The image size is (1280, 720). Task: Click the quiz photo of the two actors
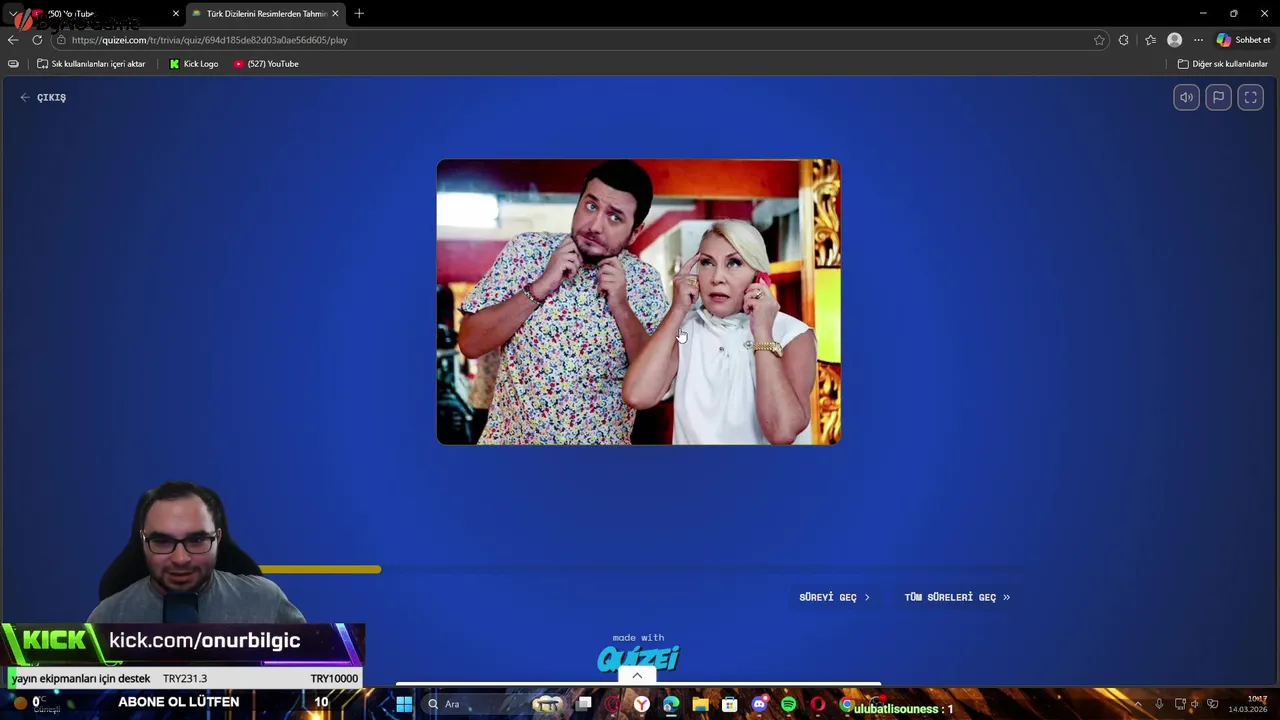click(638, 302)
